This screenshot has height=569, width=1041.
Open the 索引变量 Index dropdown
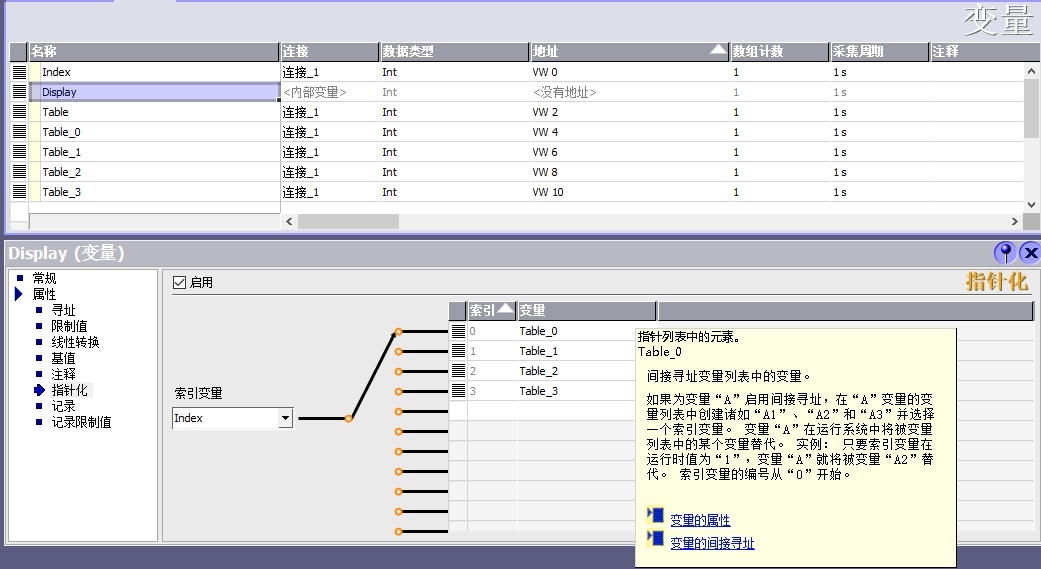285,418
